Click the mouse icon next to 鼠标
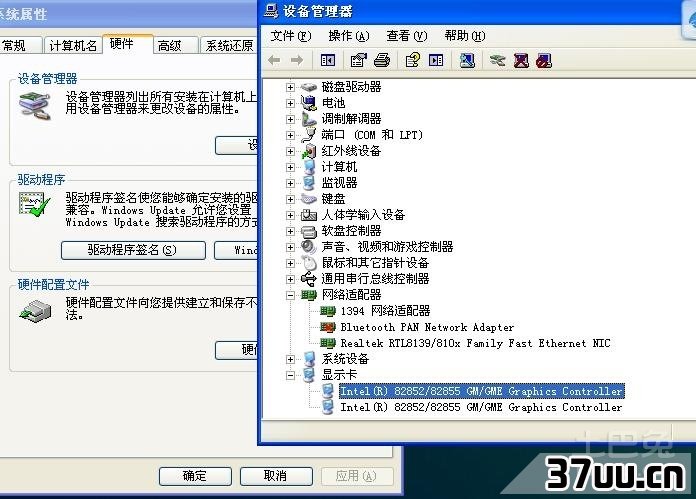The height and width of the screenshot is (499, 696). [308, 263]
